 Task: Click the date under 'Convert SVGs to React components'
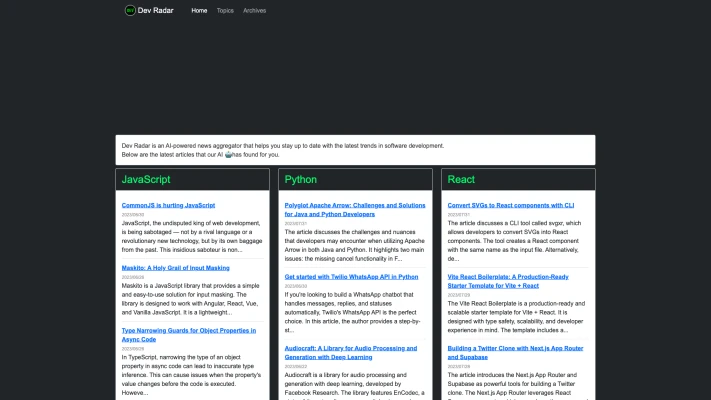click(459, 215)
